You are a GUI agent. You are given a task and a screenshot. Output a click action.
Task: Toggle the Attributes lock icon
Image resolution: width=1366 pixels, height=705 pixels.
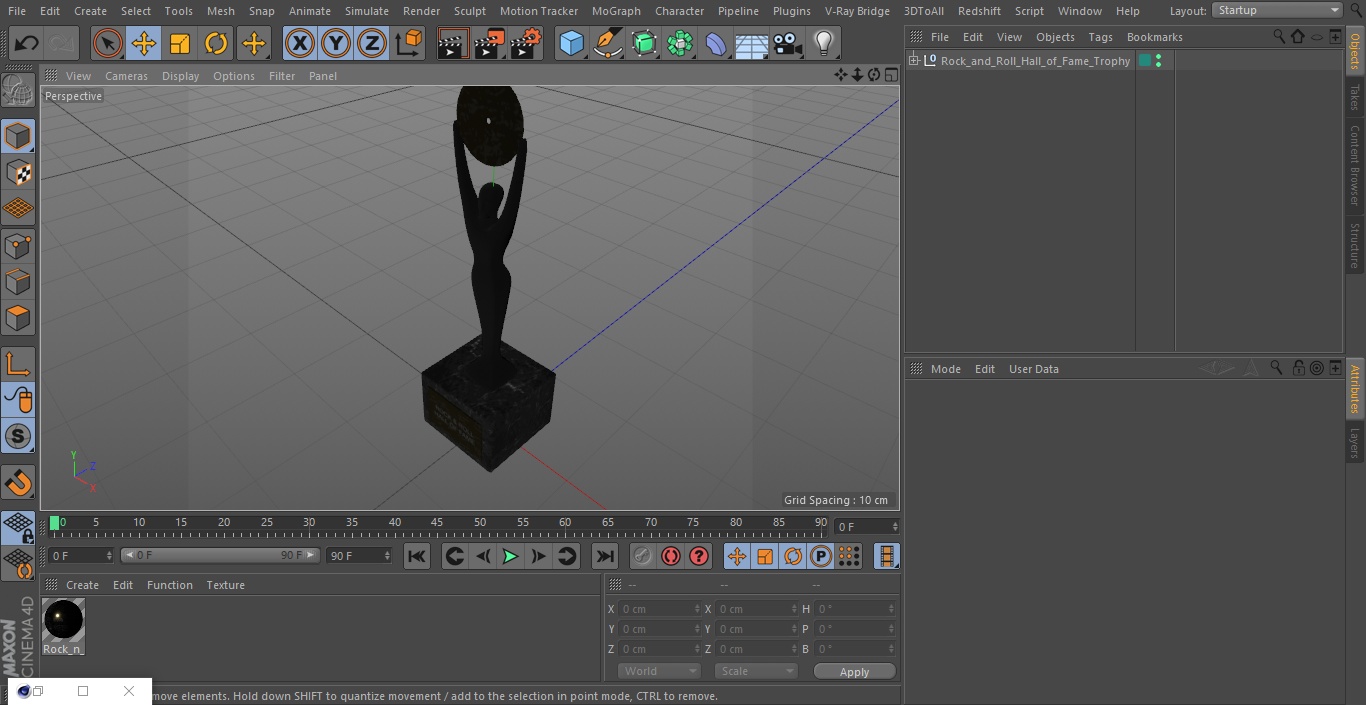pyautogui.click(x=1298, y=368)
